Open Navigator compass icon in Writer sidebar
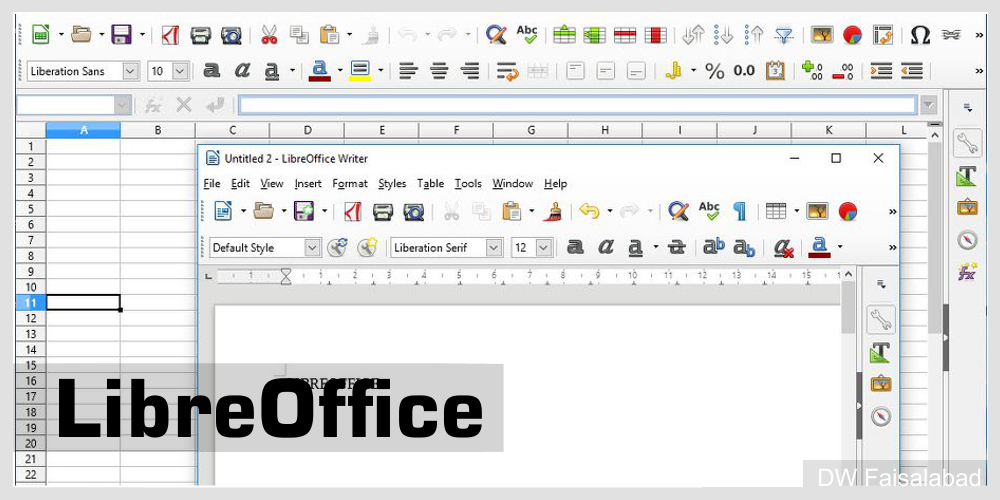 880,416
